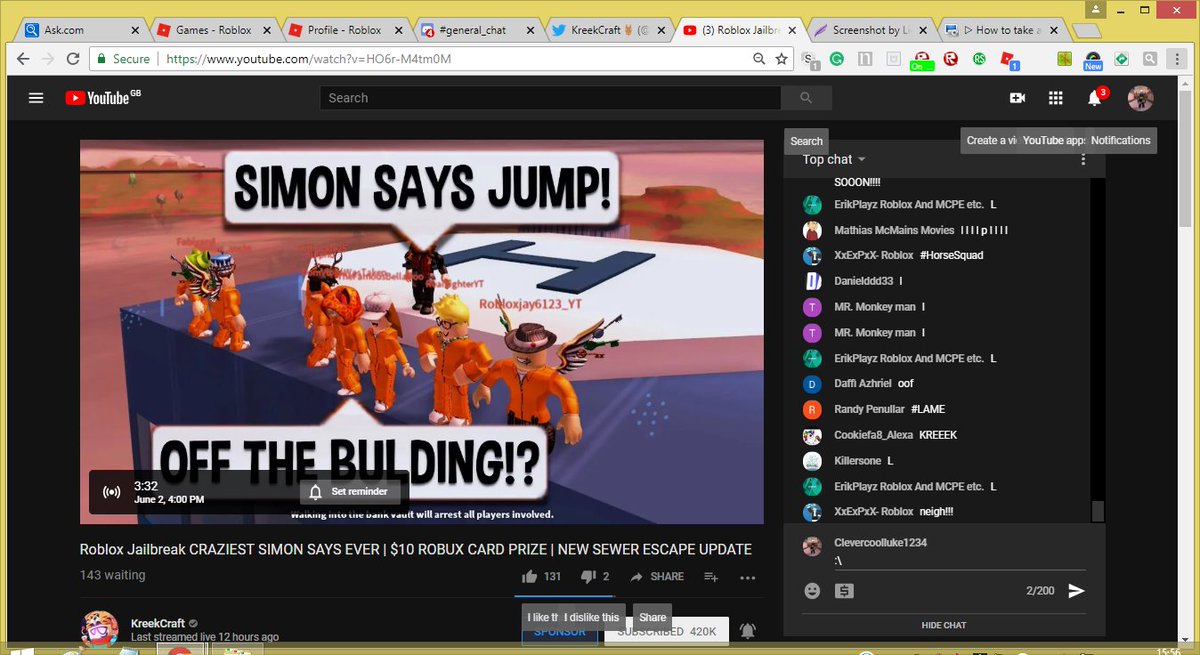Send the chat message with arrow

click(1076, 591)
